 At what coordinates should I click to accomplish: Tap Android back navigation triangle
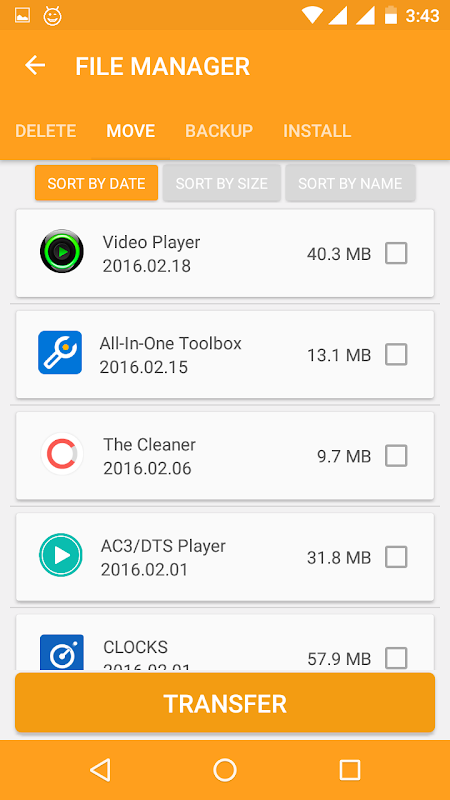tap(100, 770)
